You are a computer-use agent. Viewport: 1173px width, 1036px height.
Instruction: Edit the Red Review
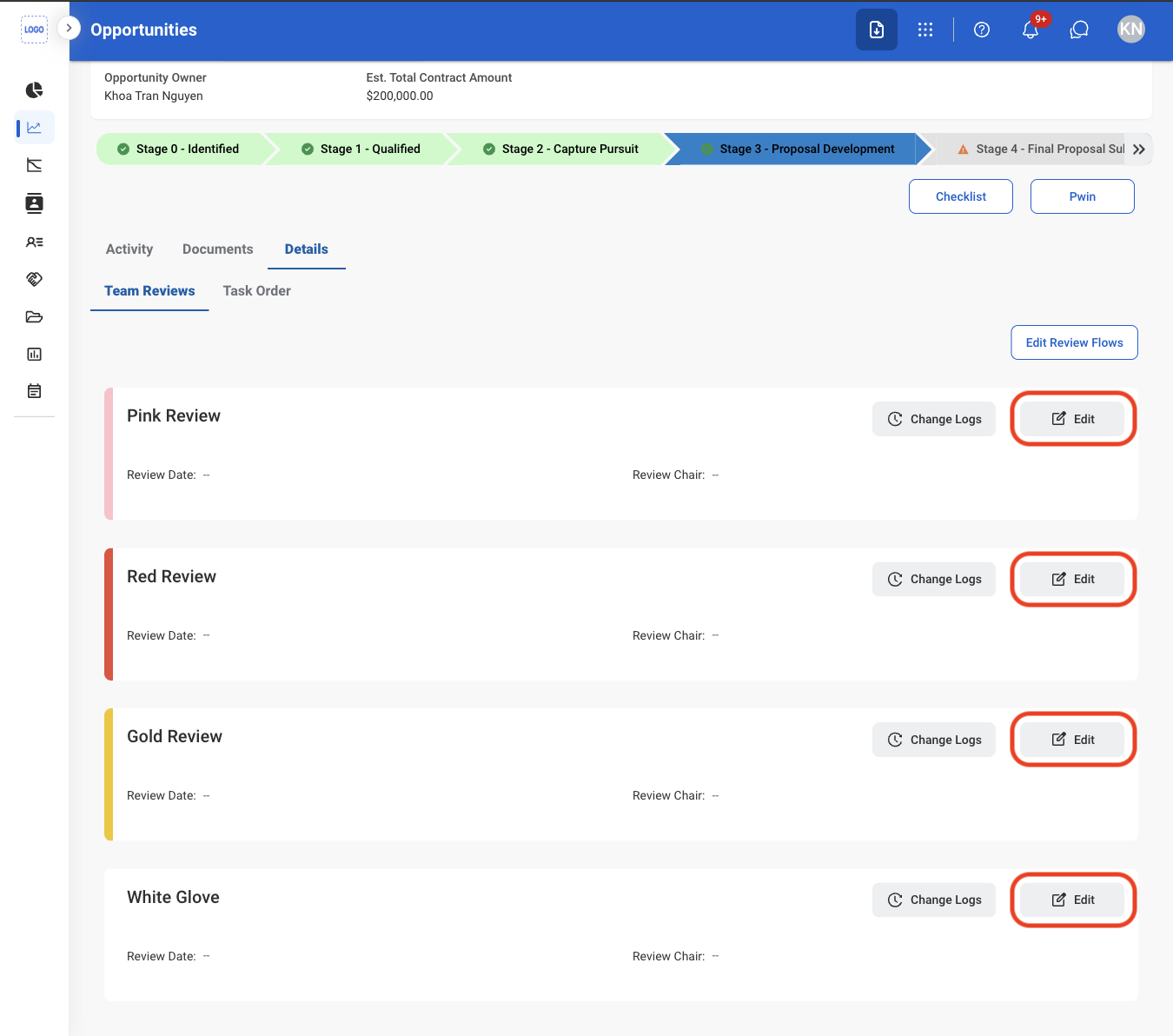click(1073, 580)
